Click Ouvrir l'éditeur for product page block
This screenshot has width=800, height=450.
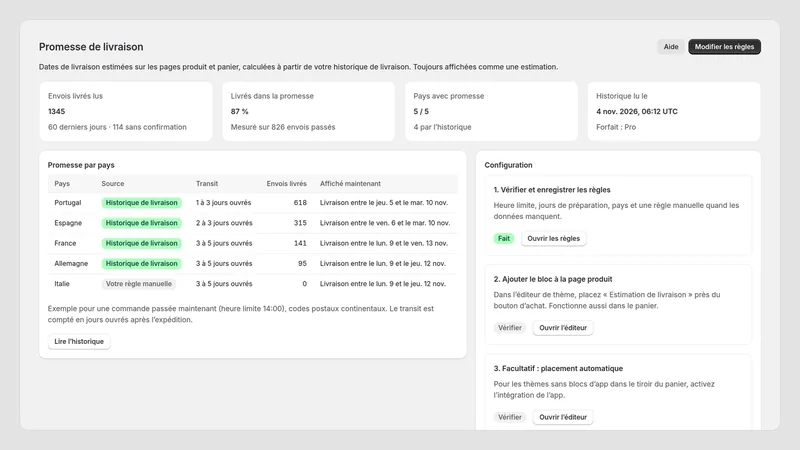[x=563, y=328]
